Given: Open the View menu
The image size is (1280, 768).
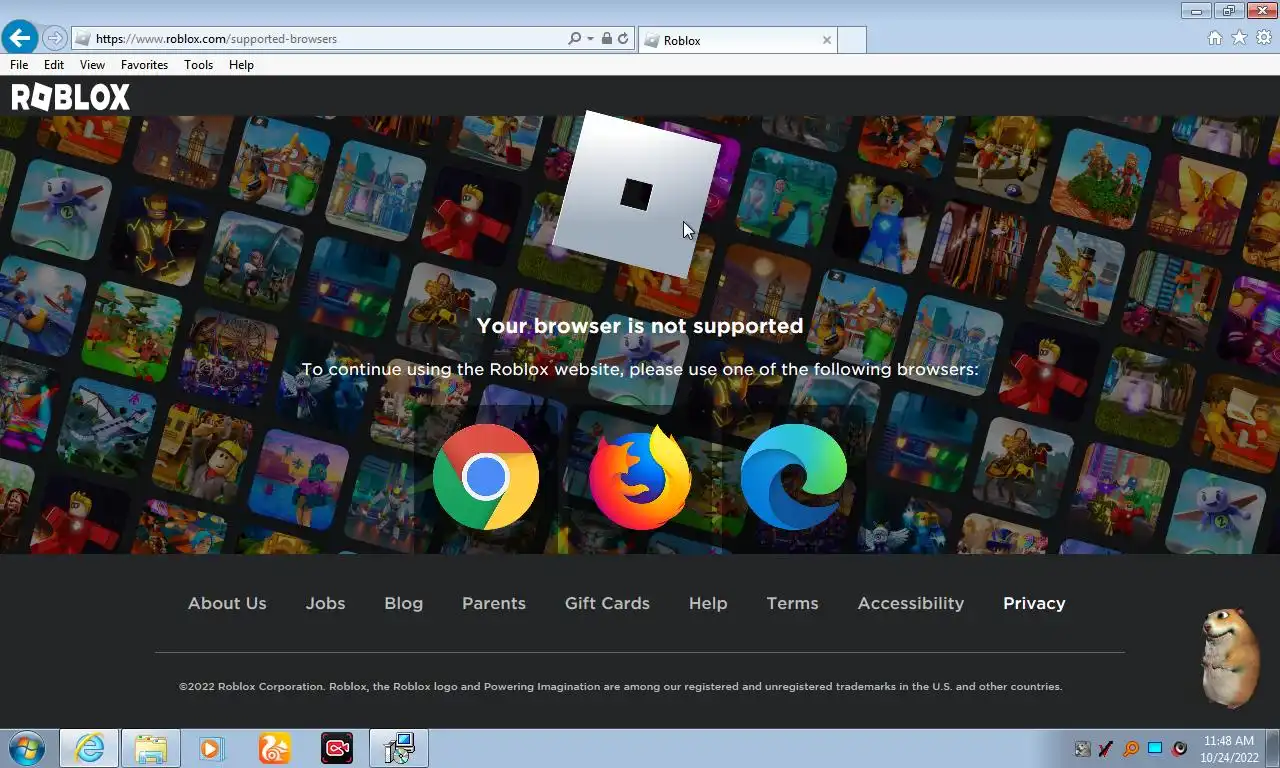Looking at the screenshot, I should (x=92, y=65).
